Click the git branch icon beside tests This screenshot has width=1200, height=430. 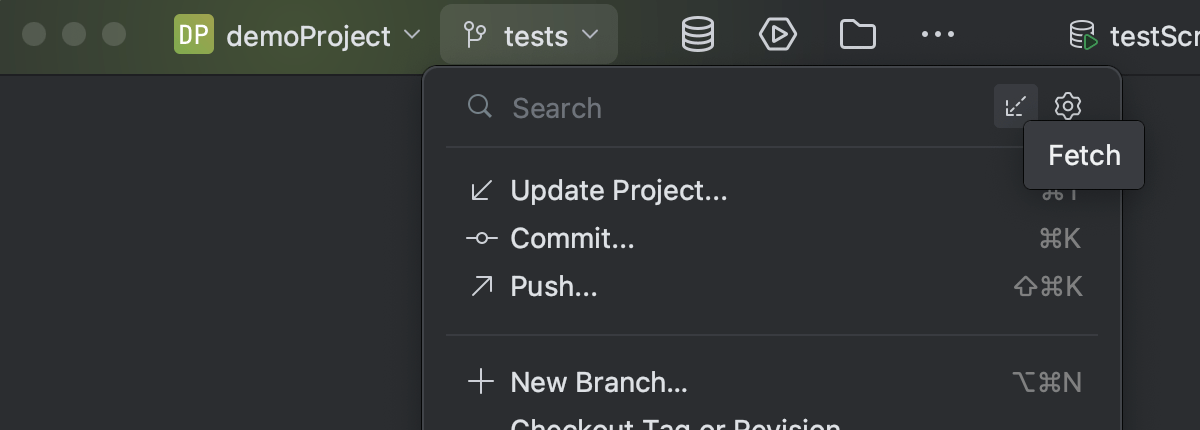(474, 37)
